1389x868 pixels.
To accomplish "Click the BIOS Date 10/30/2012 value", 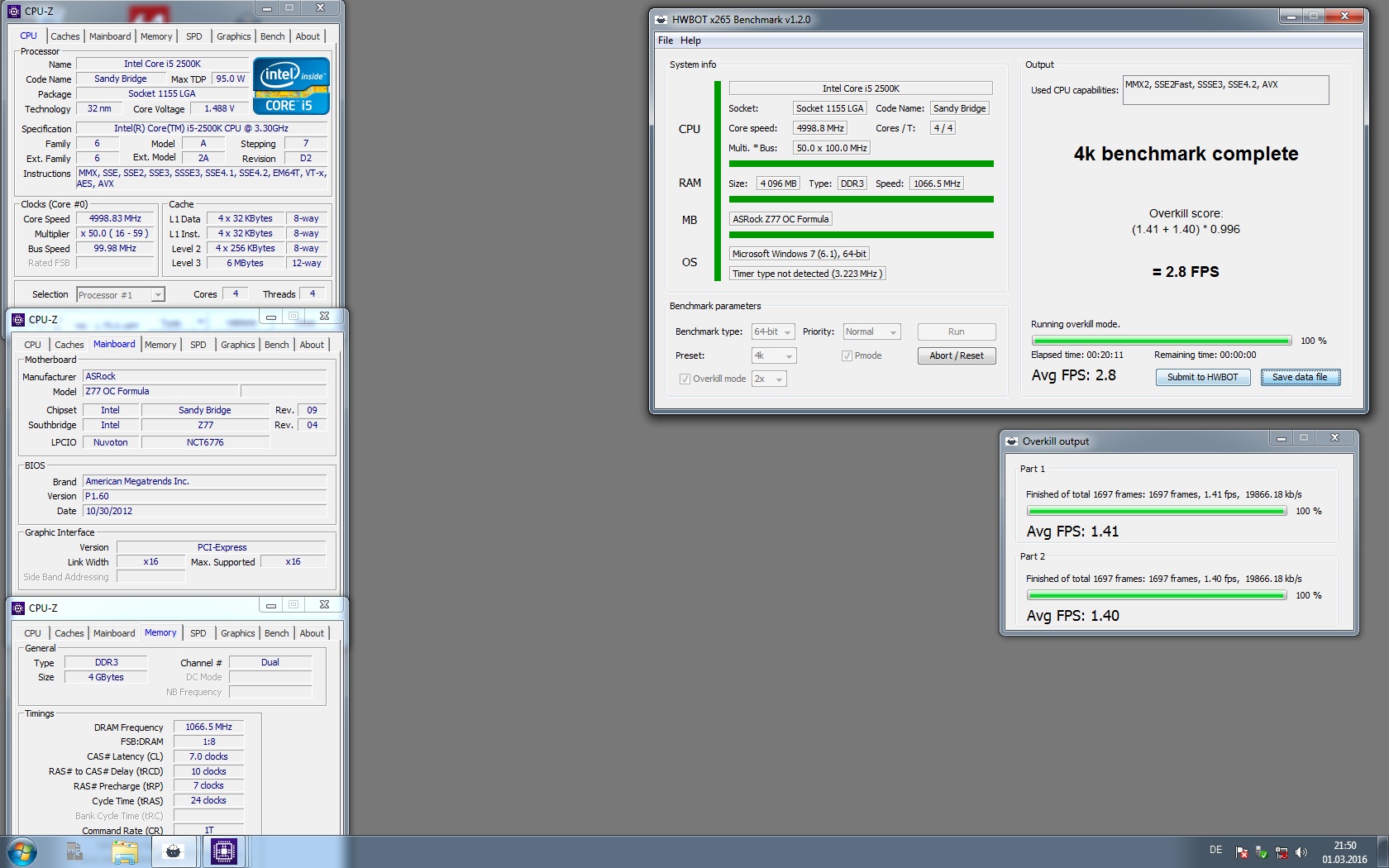I will [x=205, y=512].
